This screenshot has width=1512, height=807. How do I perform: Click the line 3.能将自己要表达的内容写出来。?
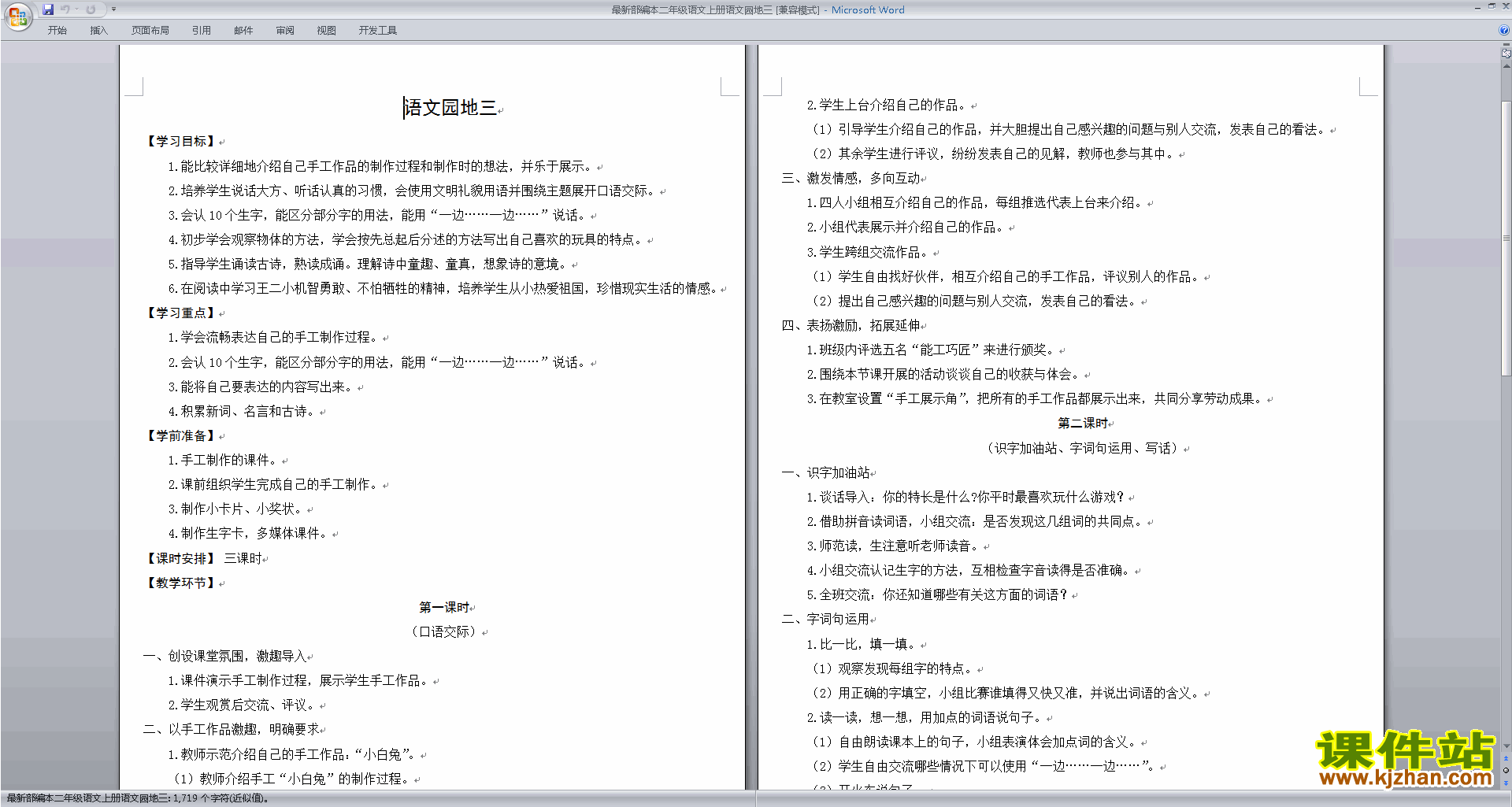click(261, 387)
